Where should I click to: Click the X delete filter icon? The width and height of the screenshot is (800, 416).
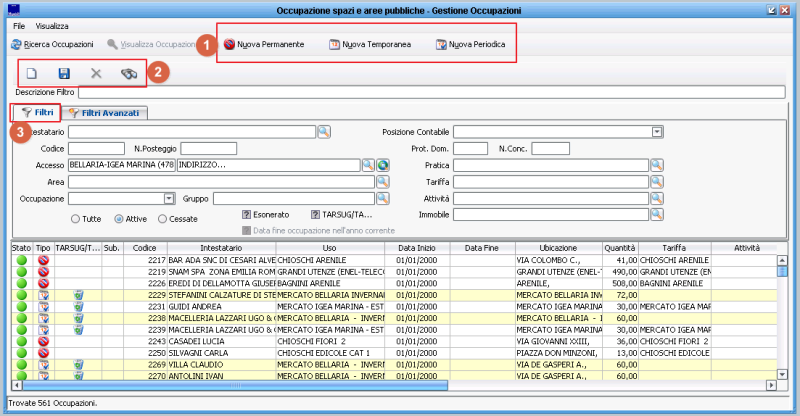tap(96, 73)
